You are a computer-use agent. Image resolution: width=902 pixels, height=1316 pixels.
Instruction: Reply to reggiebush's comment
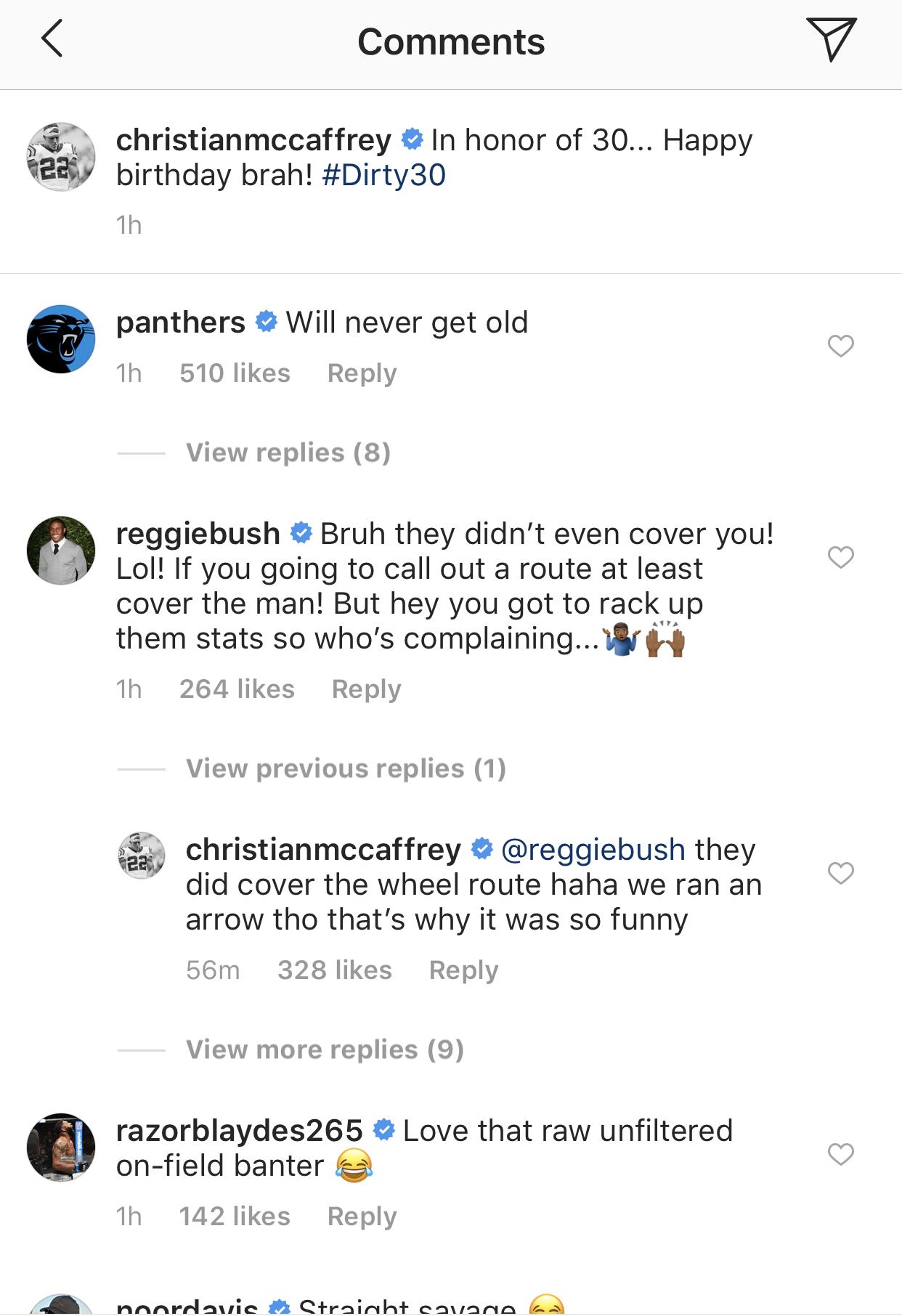(366, 689)
